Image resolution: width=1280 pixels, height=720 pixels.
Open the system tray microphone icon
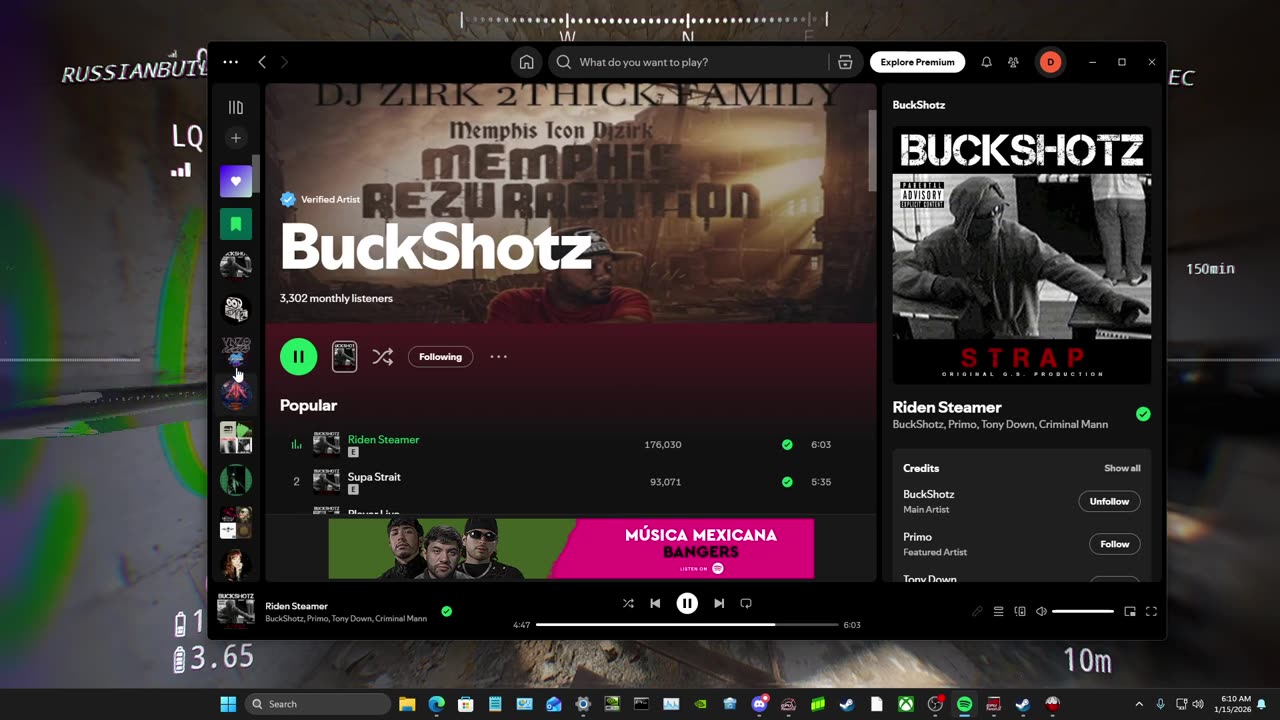(x=1160, y=704)
